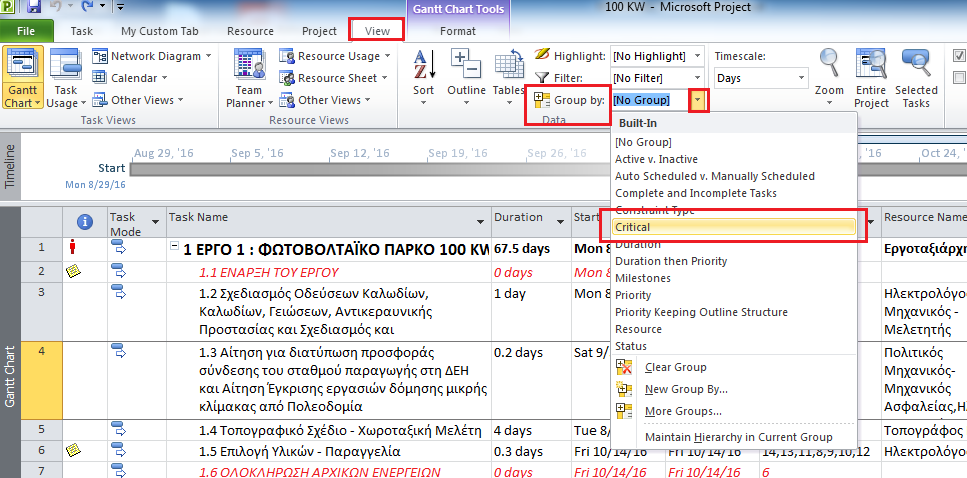Open the Timescale Days dropdown

[x=801, y=78]
